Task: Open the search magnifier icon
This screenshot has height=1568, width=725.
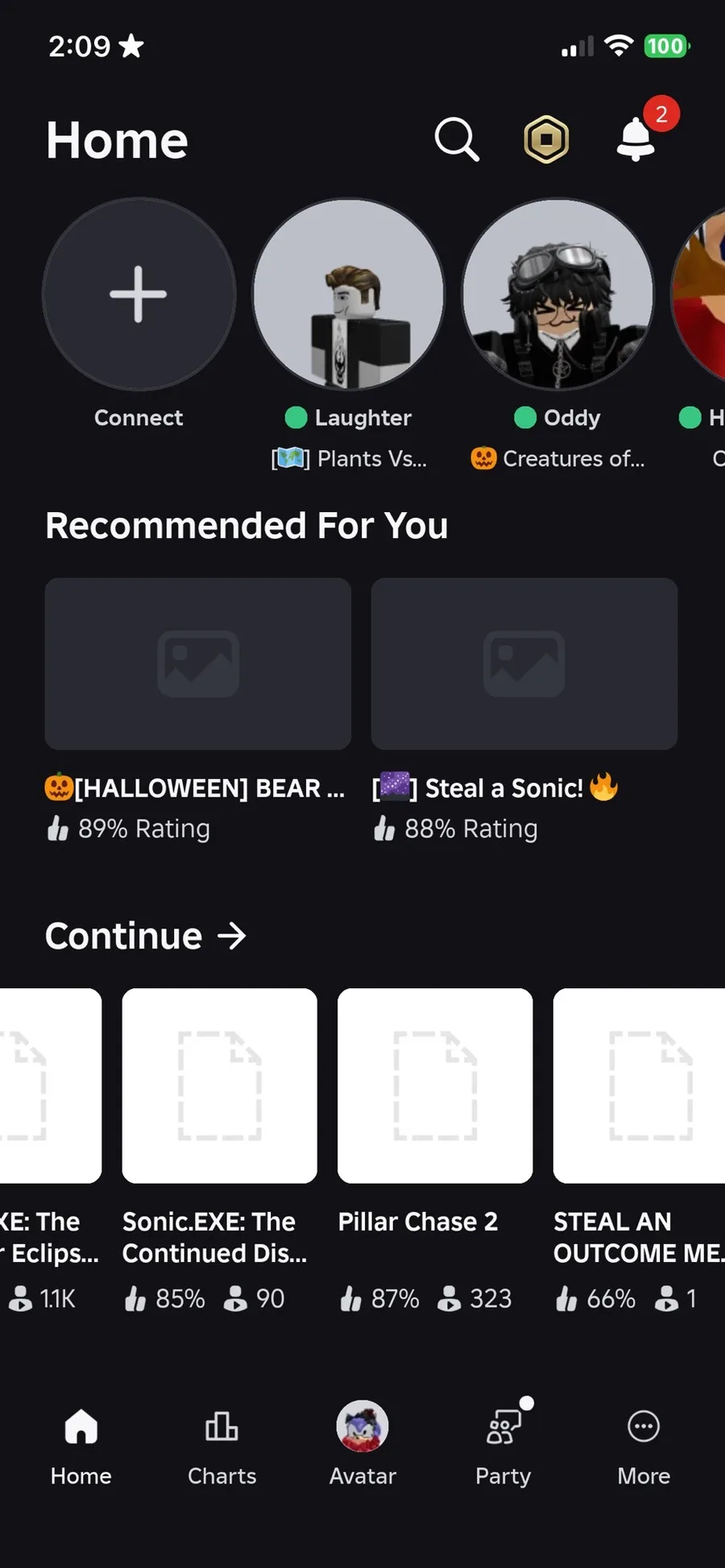Action: click(x=457, y=139)
